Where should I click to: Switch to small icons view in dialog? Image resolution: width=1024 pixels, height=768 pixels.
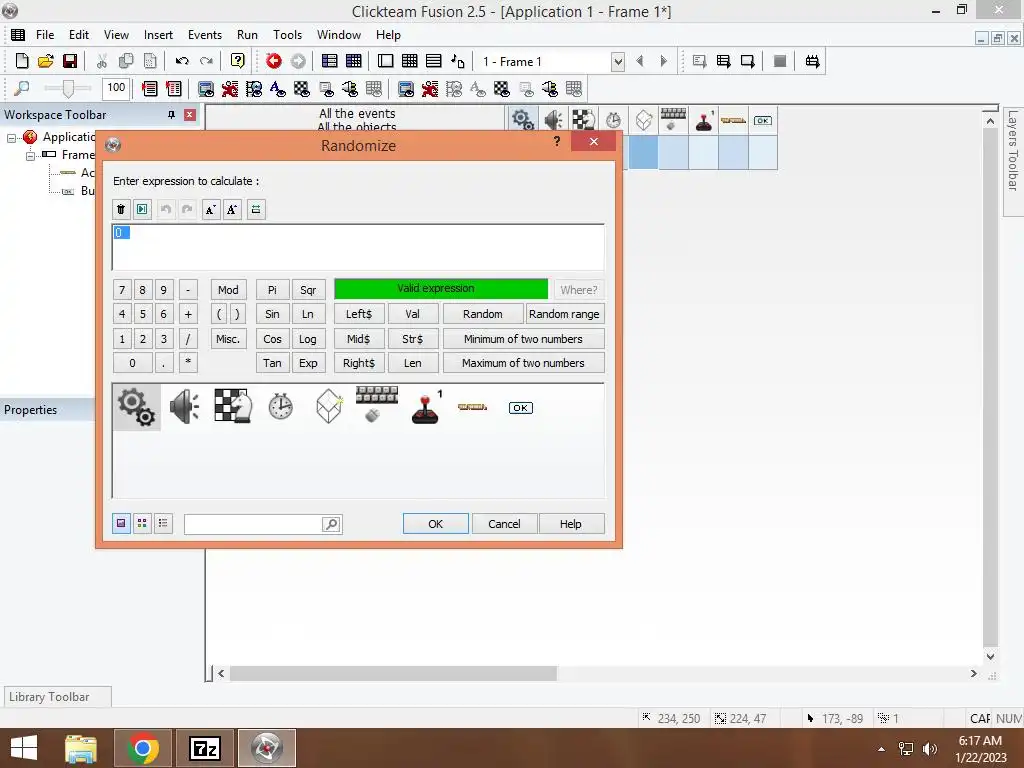click(142, 523)
